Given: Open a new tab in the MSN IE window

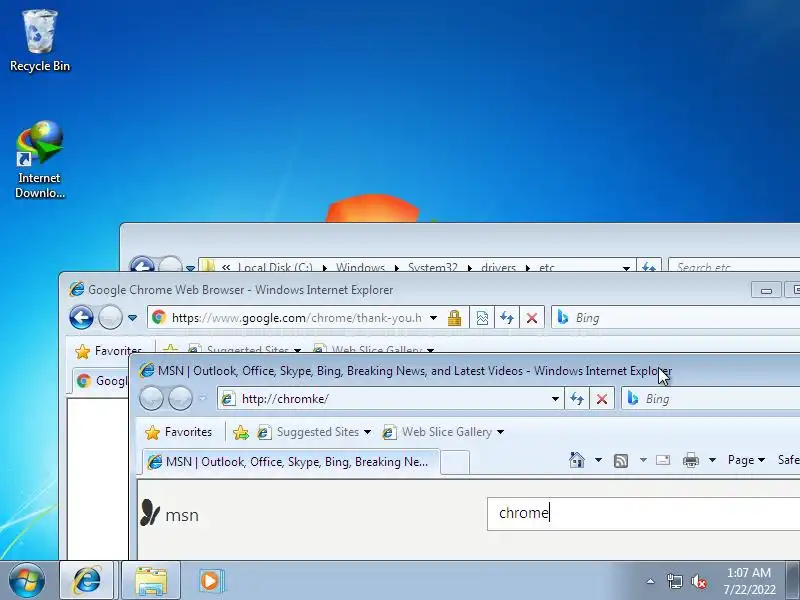Looking at the screenshot, I should [455, 462].
